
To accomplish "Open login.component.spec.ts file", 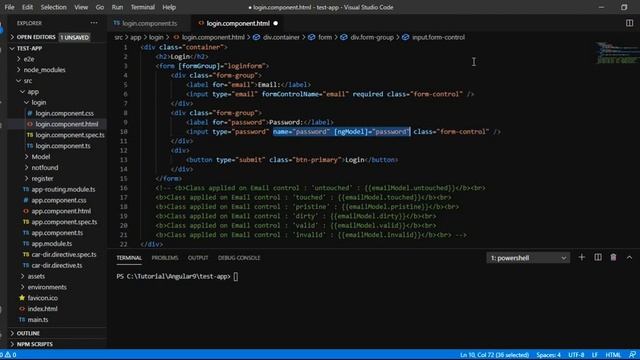I will pos(69,135).
